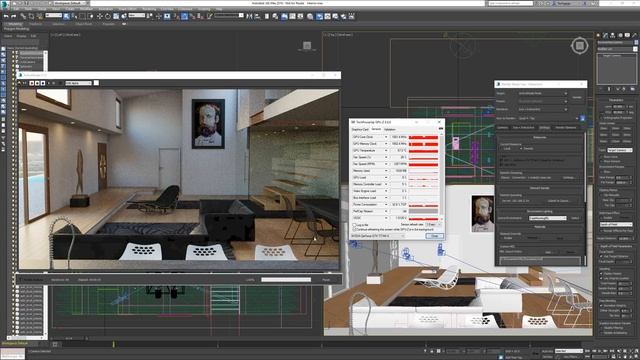Viewport: 640px width, 360px height.
Task: Click the Use Pivot Point Center icon
Action: coord(150,16)
